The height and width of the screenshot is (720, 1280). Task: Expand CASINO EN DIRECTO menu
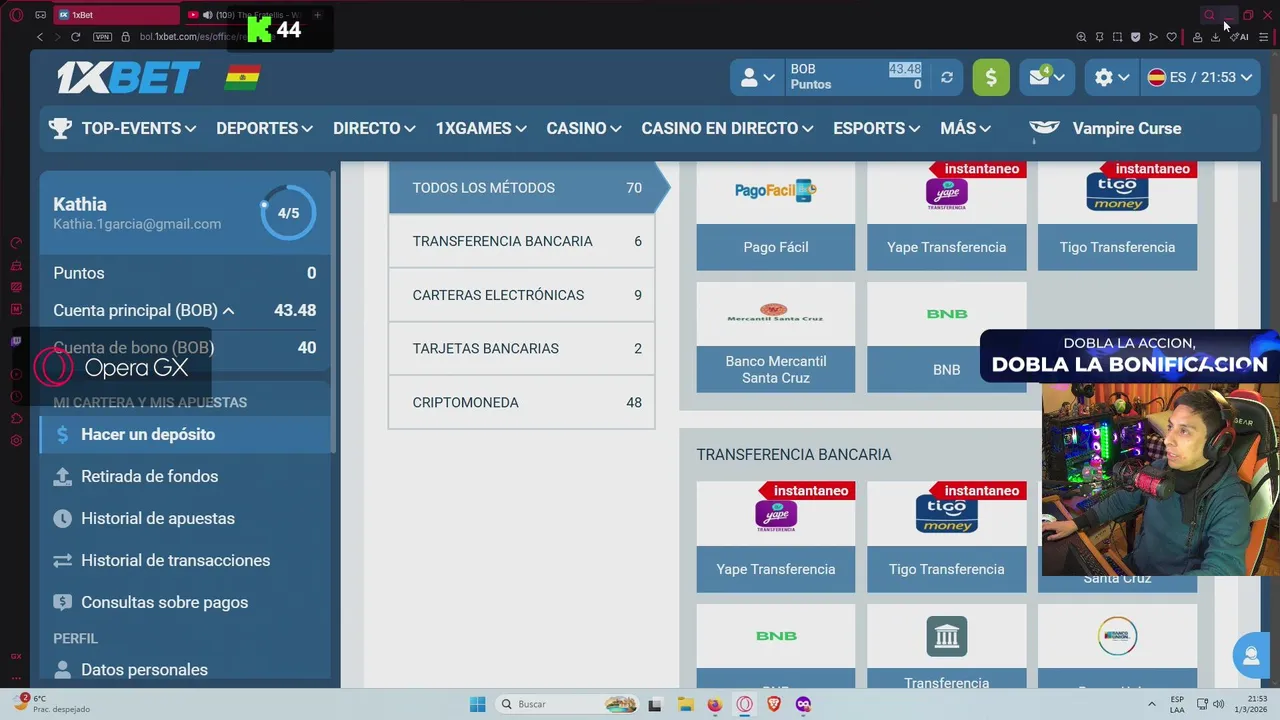(727, 128)
